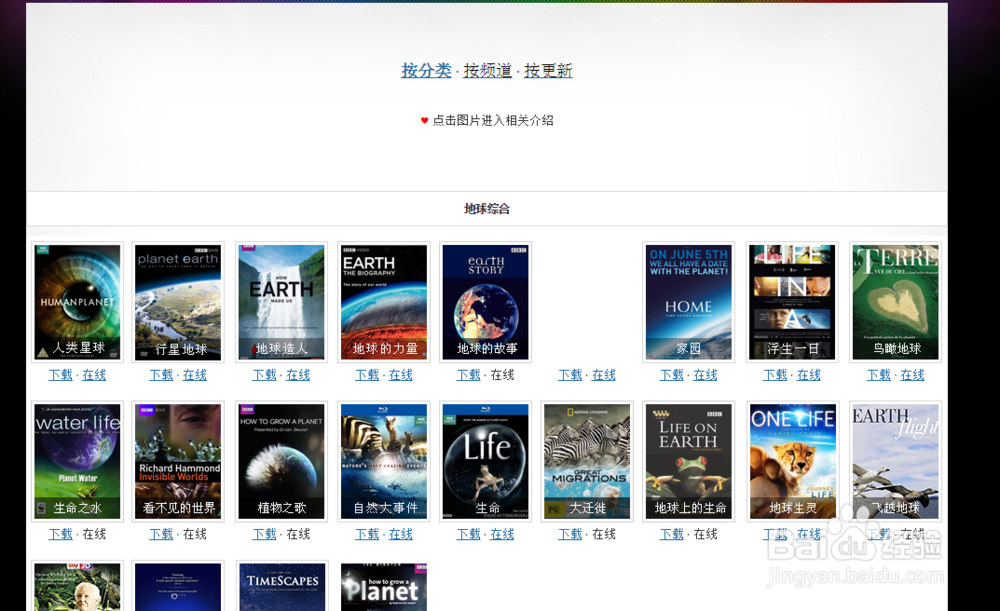Click 下载 under 行星地球
This screenshot has height=611, width=1000.
161,375
